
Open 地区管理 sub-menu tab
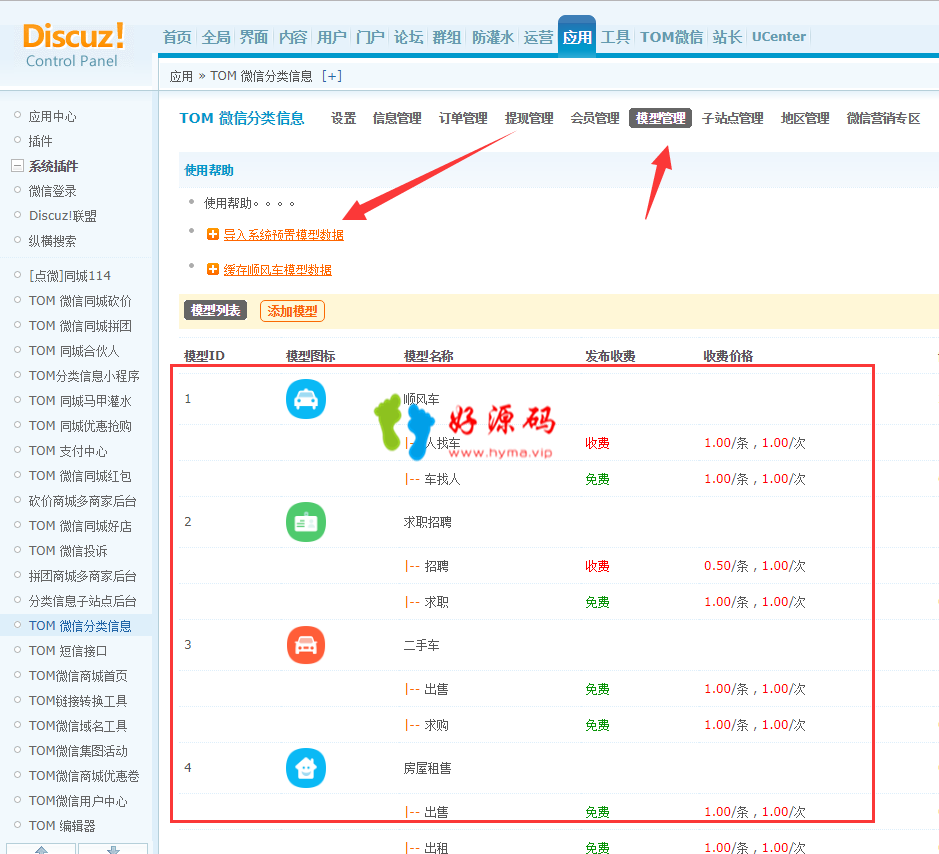[805, 119]
